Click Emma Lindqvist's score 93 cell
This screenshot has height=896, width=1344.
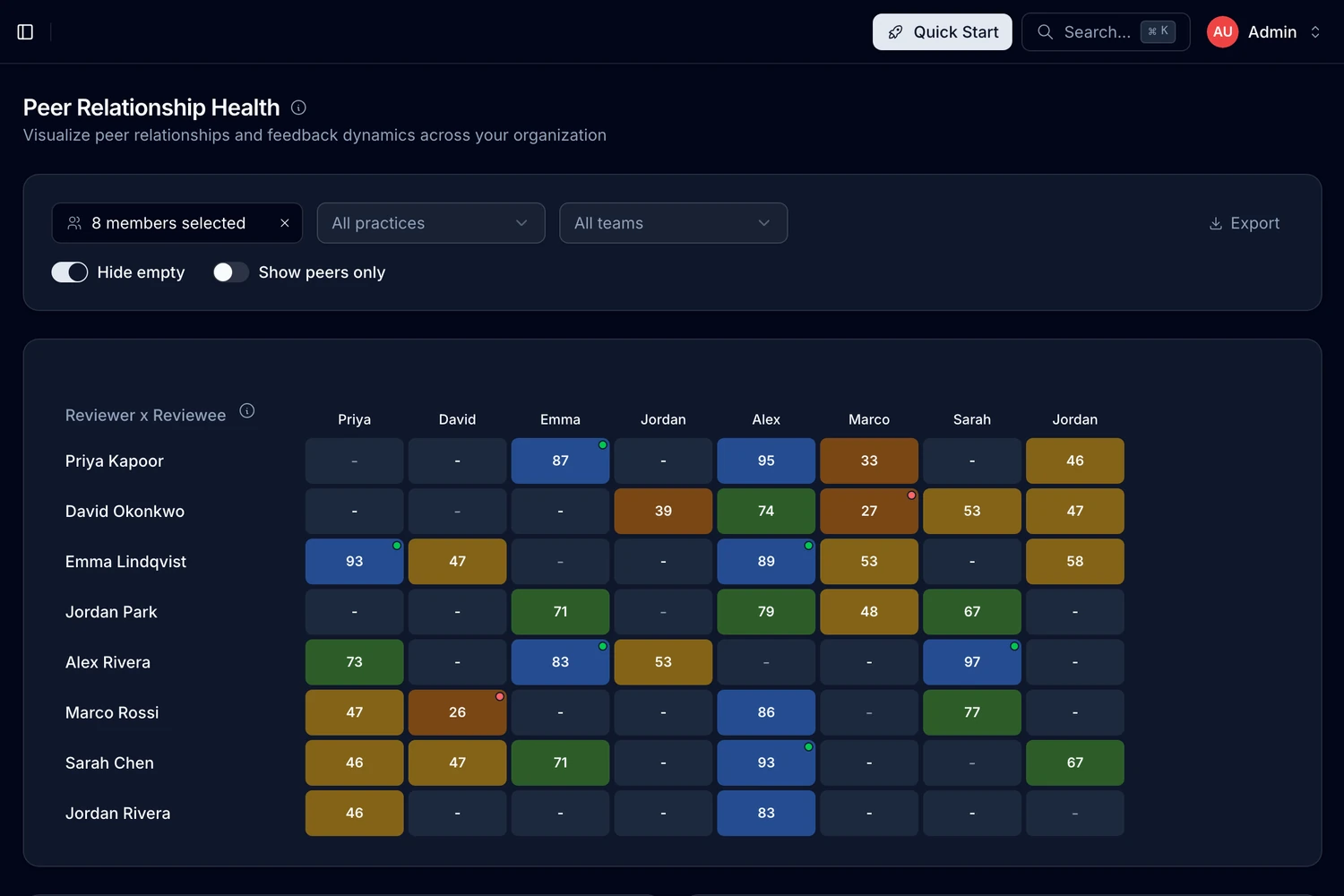click(355, 561)
